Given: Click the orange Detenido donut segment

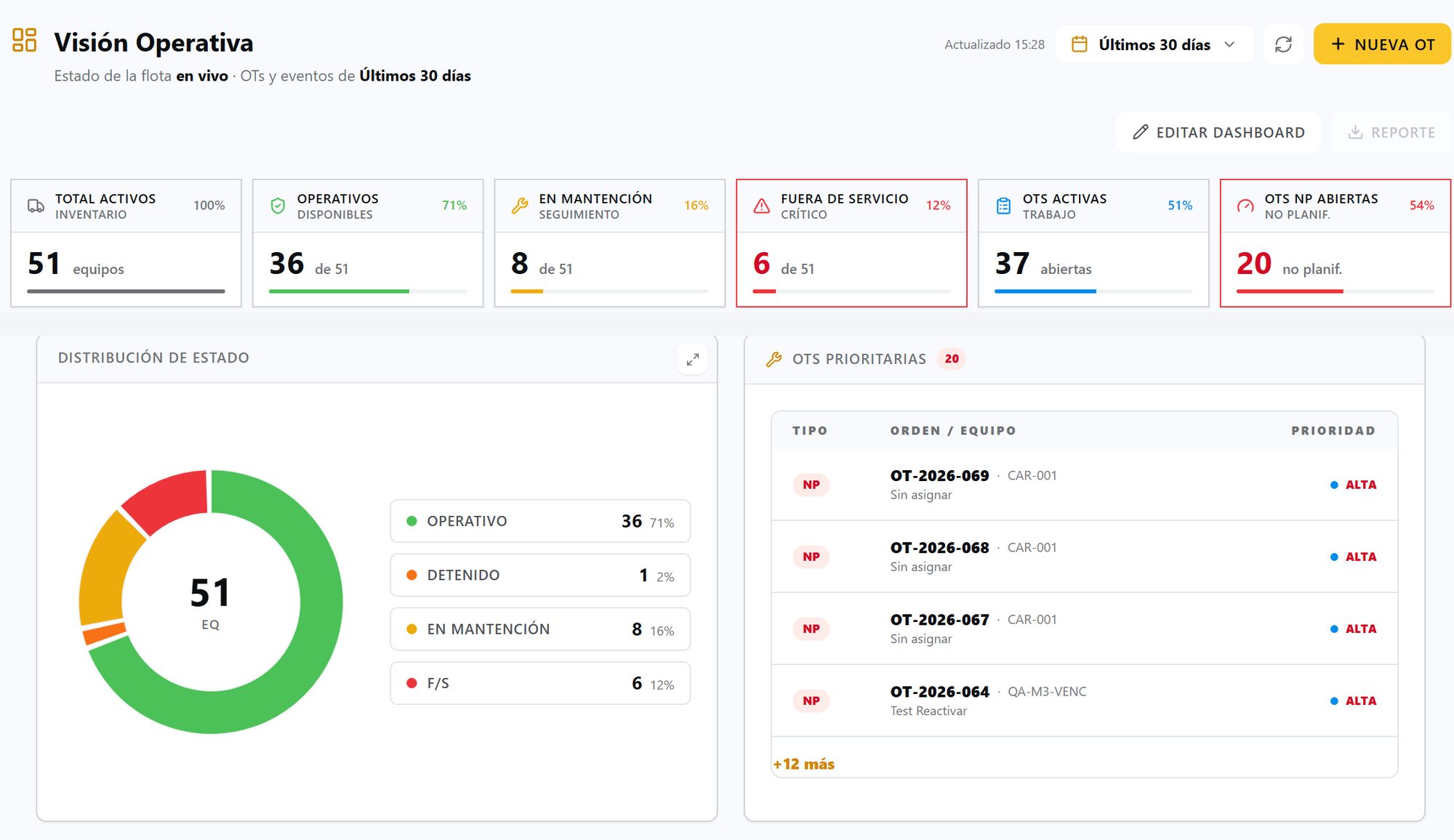Looking at the screenshot, I should pyautogui.click(x=105, y=634).
